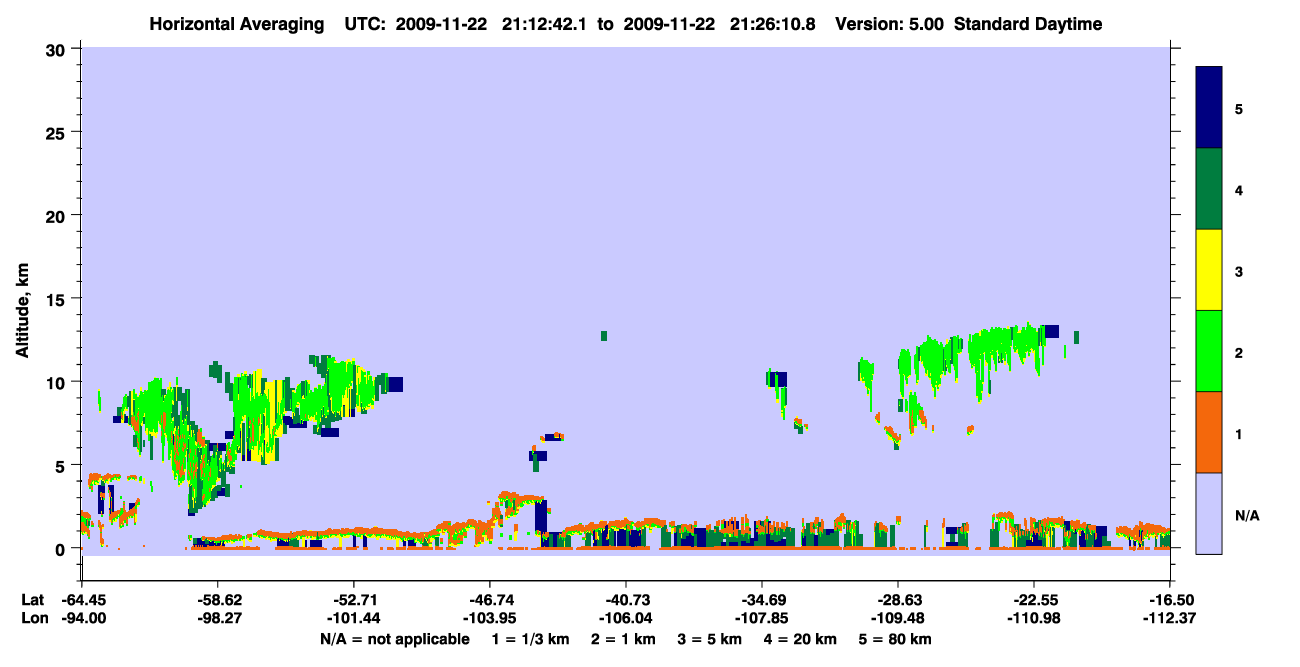Screen dimensions: 1300x667
Task: Click longitude value '-103.95'
Action: pos(490,618)
